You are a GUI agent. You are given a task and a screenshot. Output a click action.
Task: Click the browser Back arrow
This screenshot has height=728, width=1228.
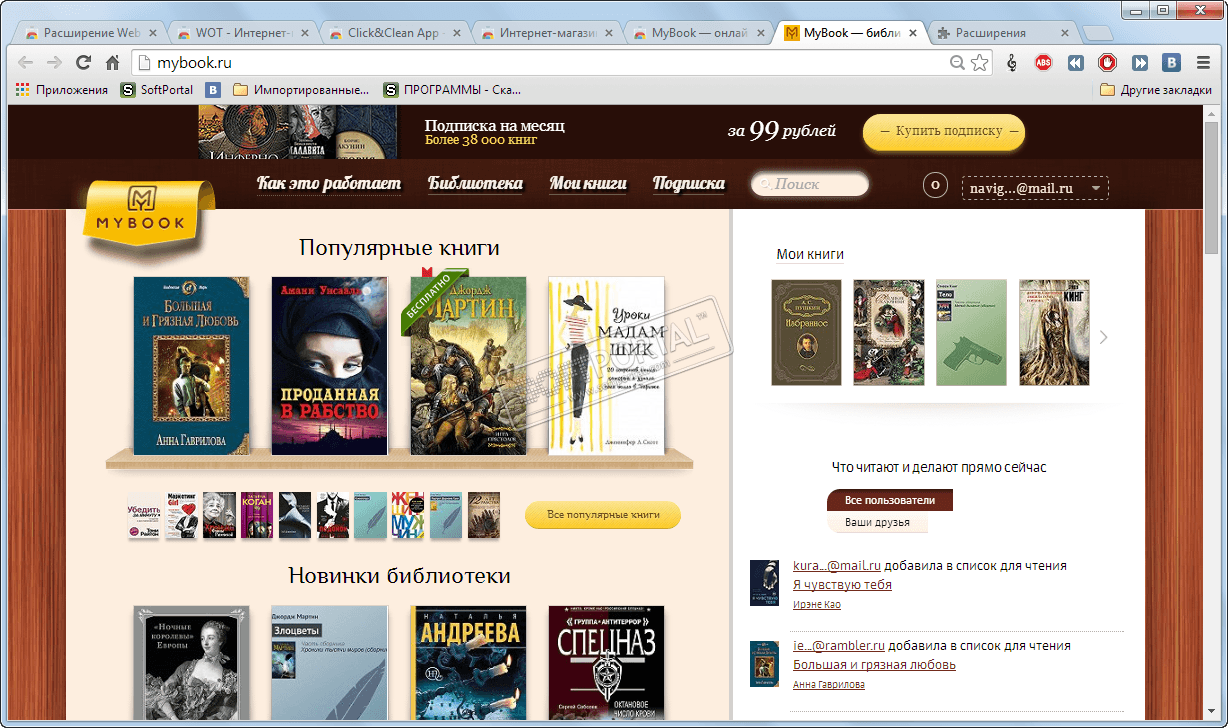(26, 63)
